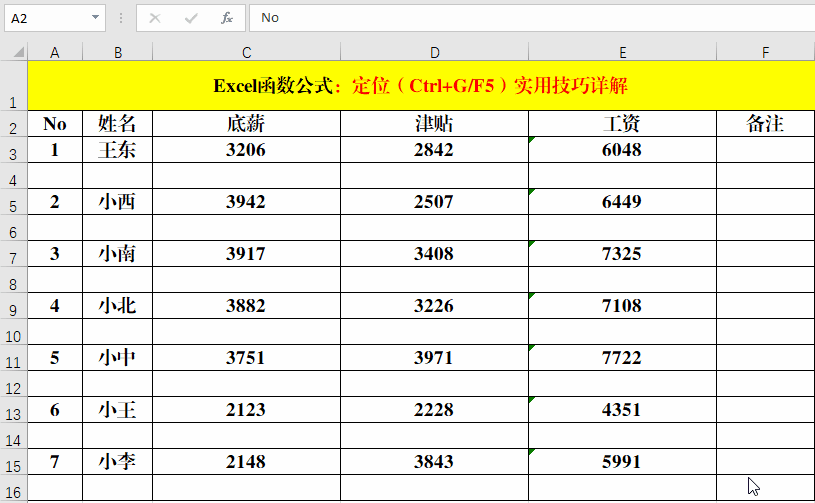Select row 1 header
The image size is (815, 503).
(14, 85)
